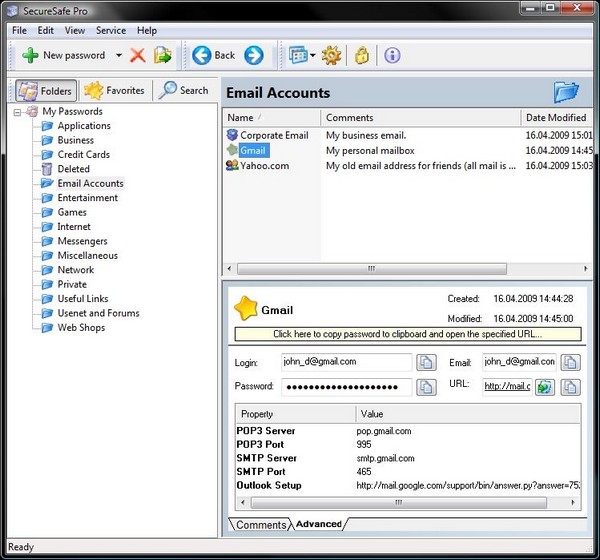The width and height of the screenshot is (600, 560).
Task: Click the red X delete icon
Action: point(137,55)
